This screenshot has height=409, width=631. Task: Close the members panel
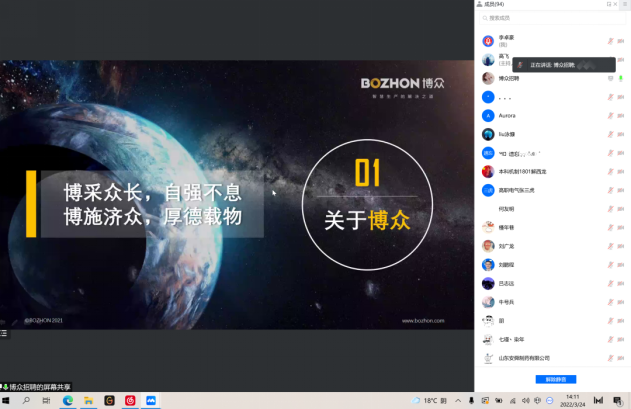click(x=615, y=4)
